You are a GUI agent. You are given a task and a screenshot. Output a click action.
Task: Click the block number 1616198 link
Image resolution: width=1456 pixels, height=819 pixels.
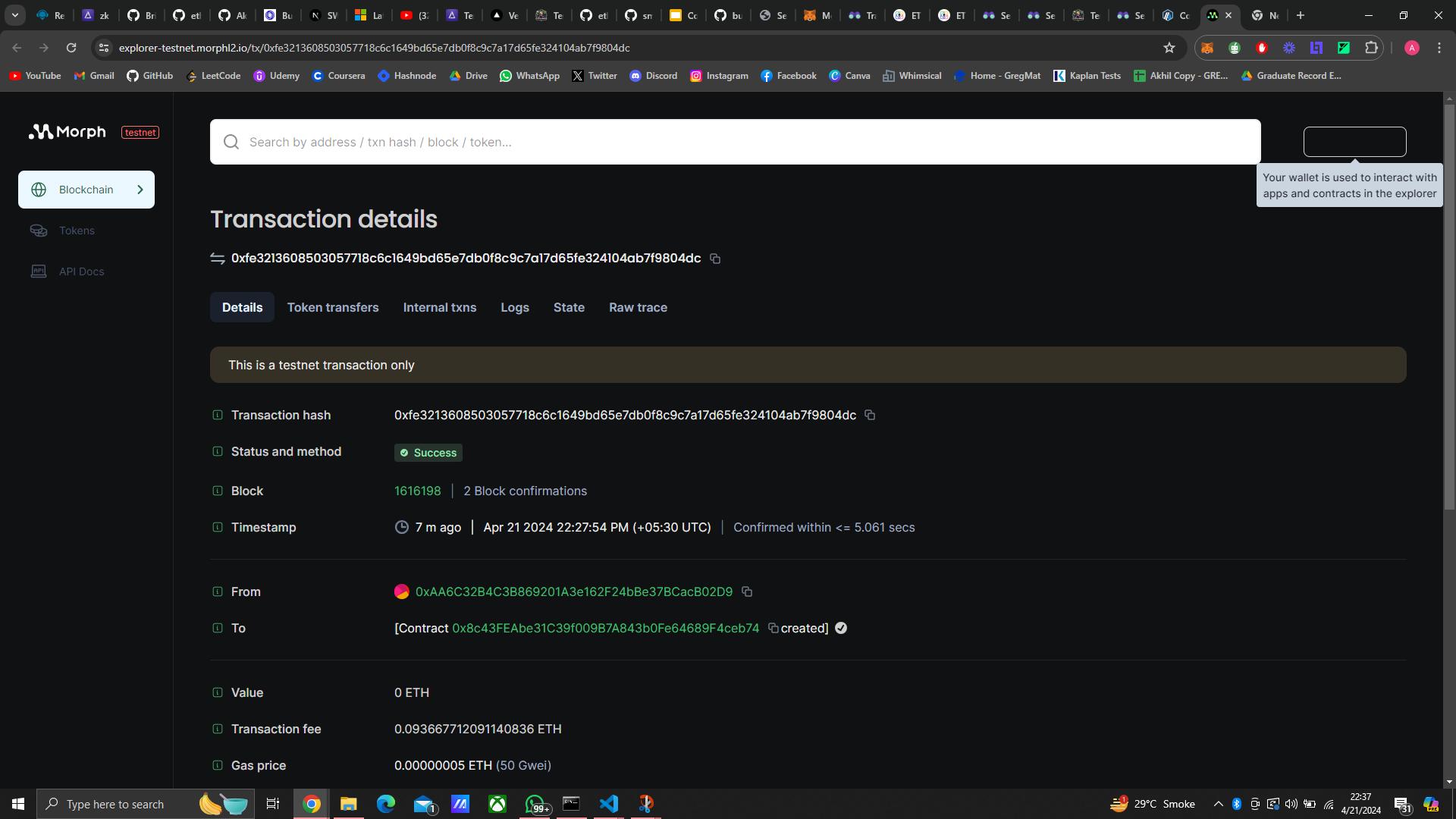[416, 491]
